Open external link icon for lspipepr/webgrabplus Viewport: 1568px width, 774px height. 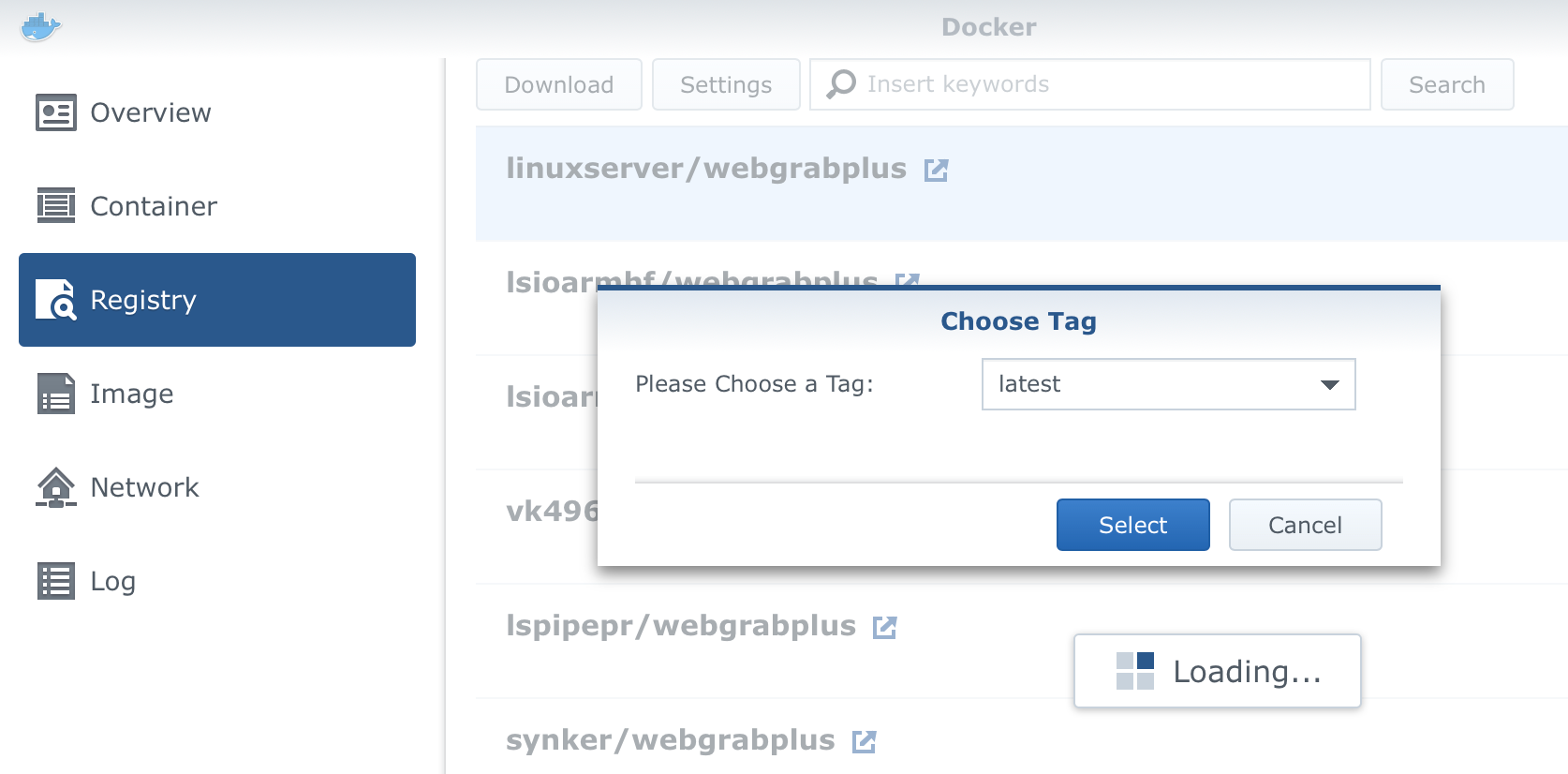(x=884, y=627)
